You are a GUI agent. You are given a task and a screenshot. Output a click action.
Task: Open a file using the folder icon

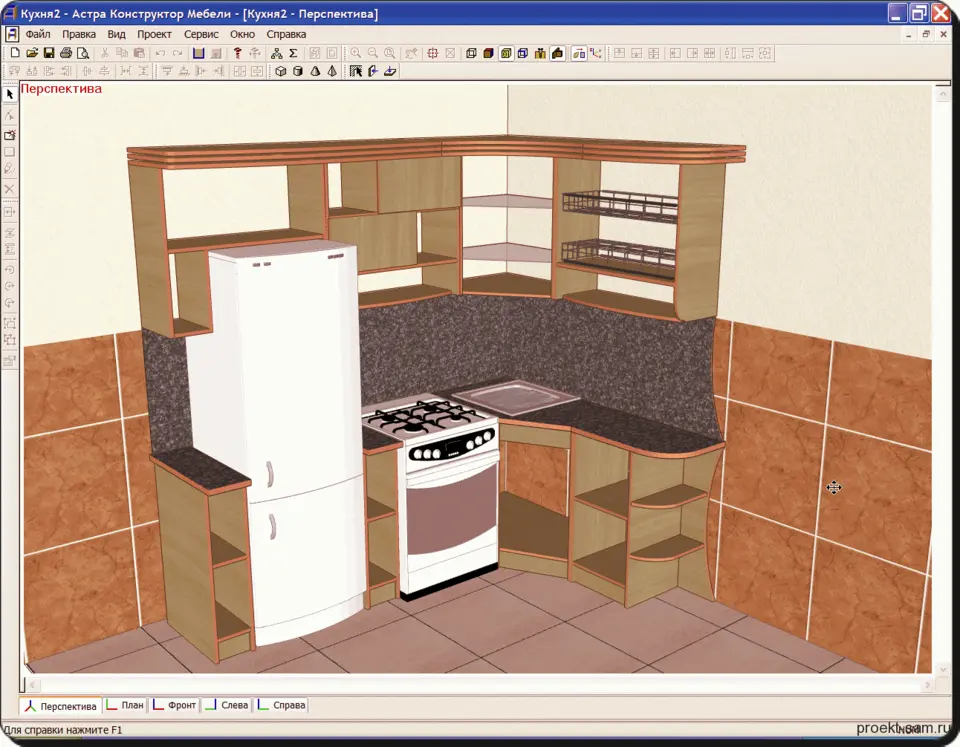click(32, 53)
